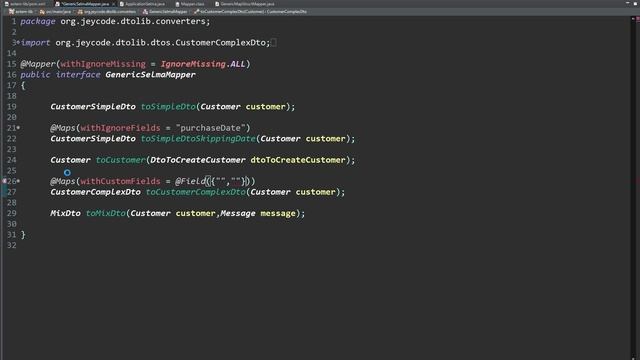Viewport: 640px width, 360px height.
Task: Click the MixDto return type
Action: (x=65, y=213)
